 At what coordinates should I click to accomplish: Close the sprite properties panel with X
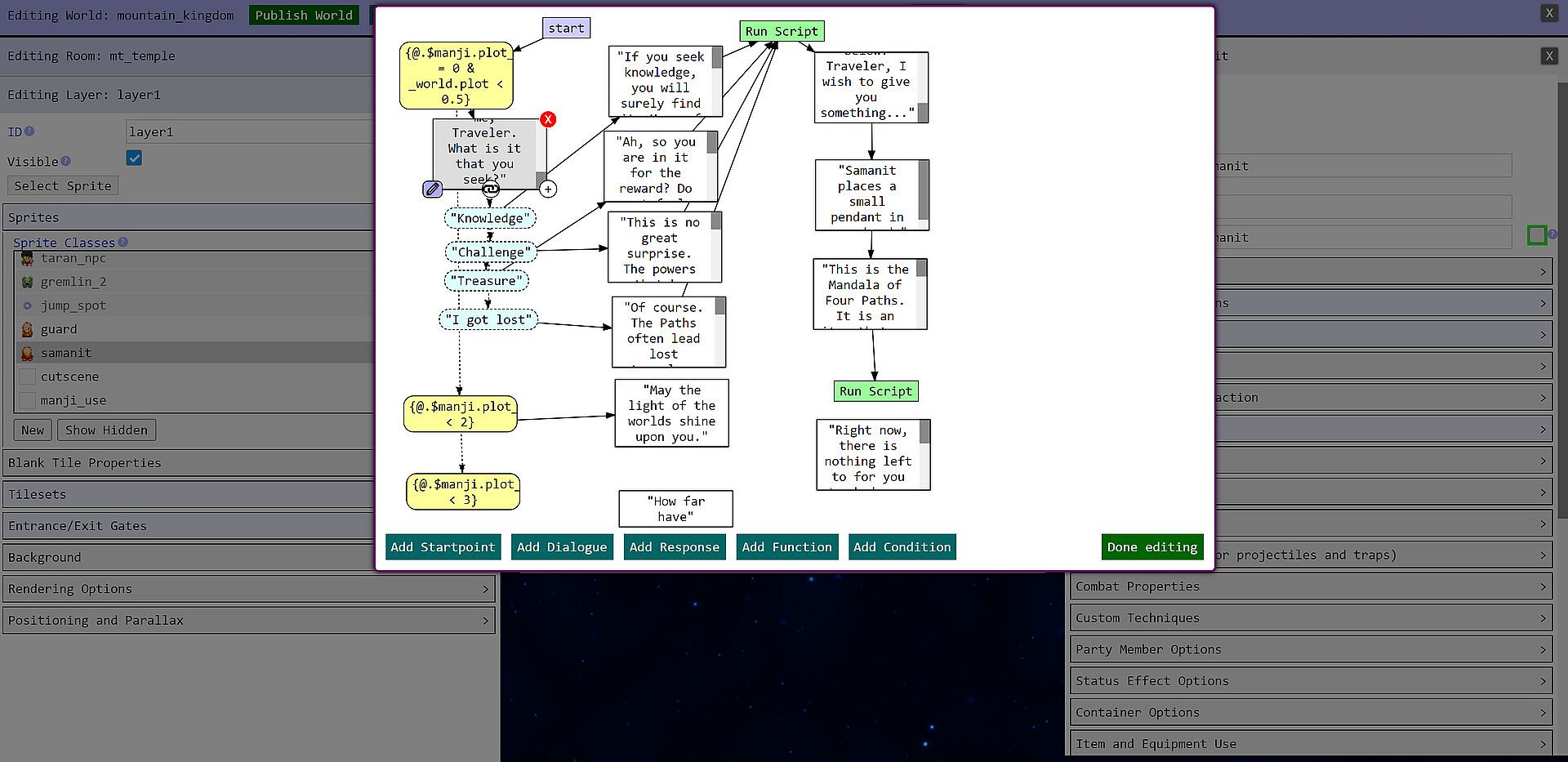pyautogui.click(x=1548, y=56)
